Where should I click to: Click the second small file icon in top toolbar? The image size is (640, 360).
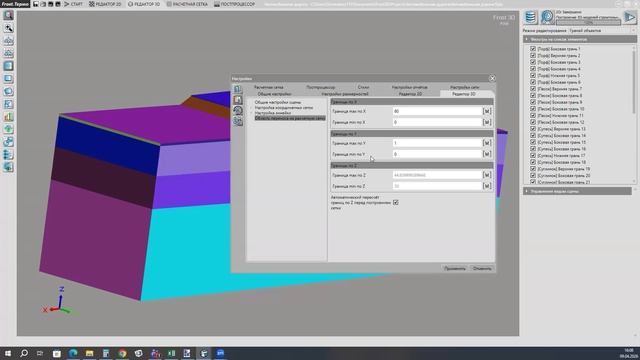[x=43, y=4]
